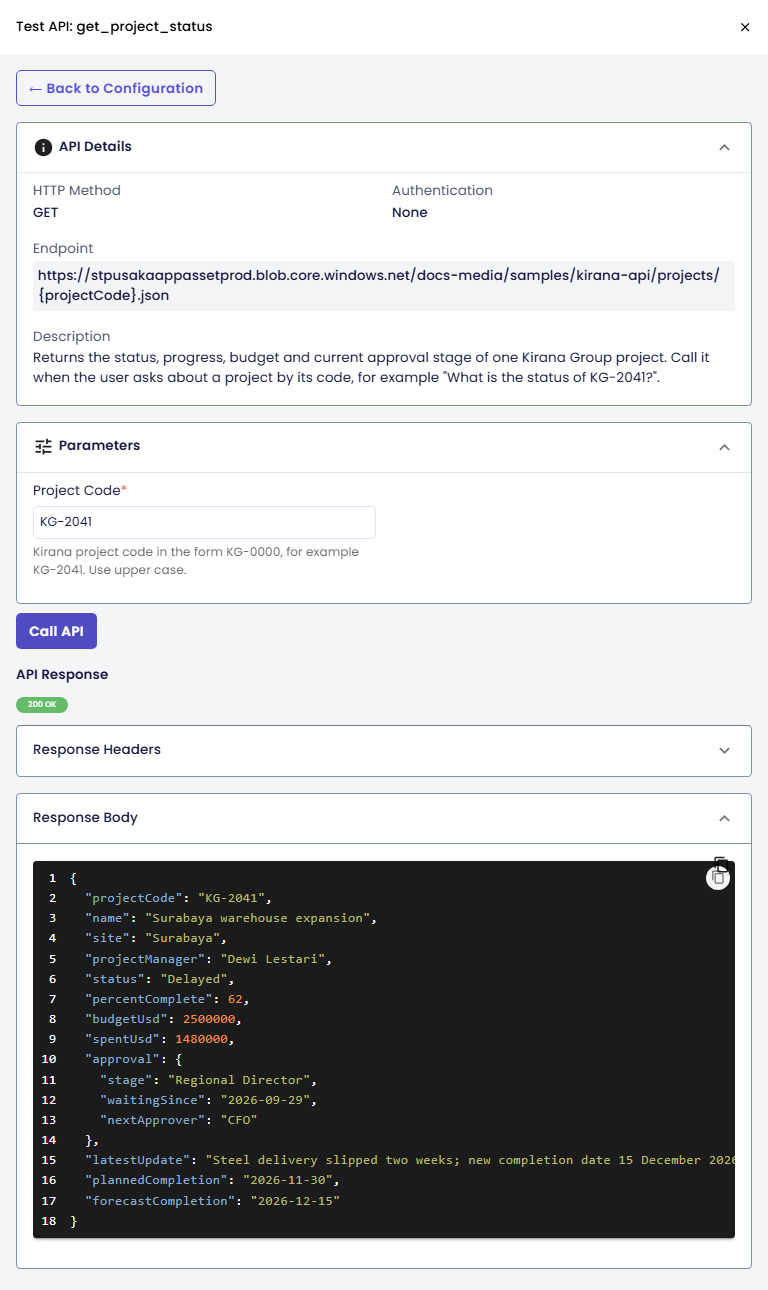Click the site "Surabaya" value
Screen dimensions: 768x1290
pos(182,938)
